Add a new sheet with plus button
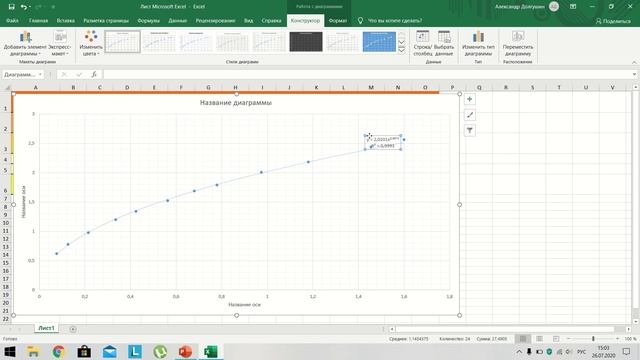This screenshot has height=360, width=640. (73, 329)
